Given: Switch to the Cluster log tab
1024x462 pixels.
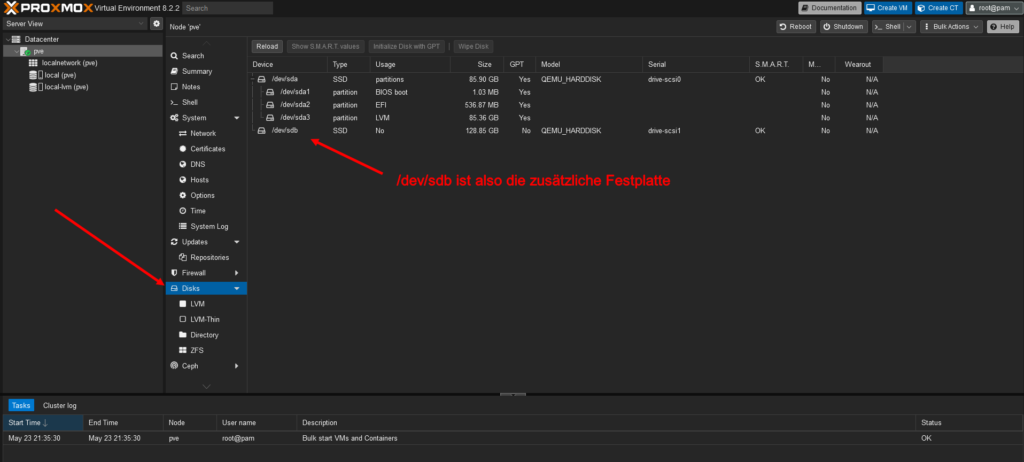Looking at the screenshot, I should tap(59, 405).
